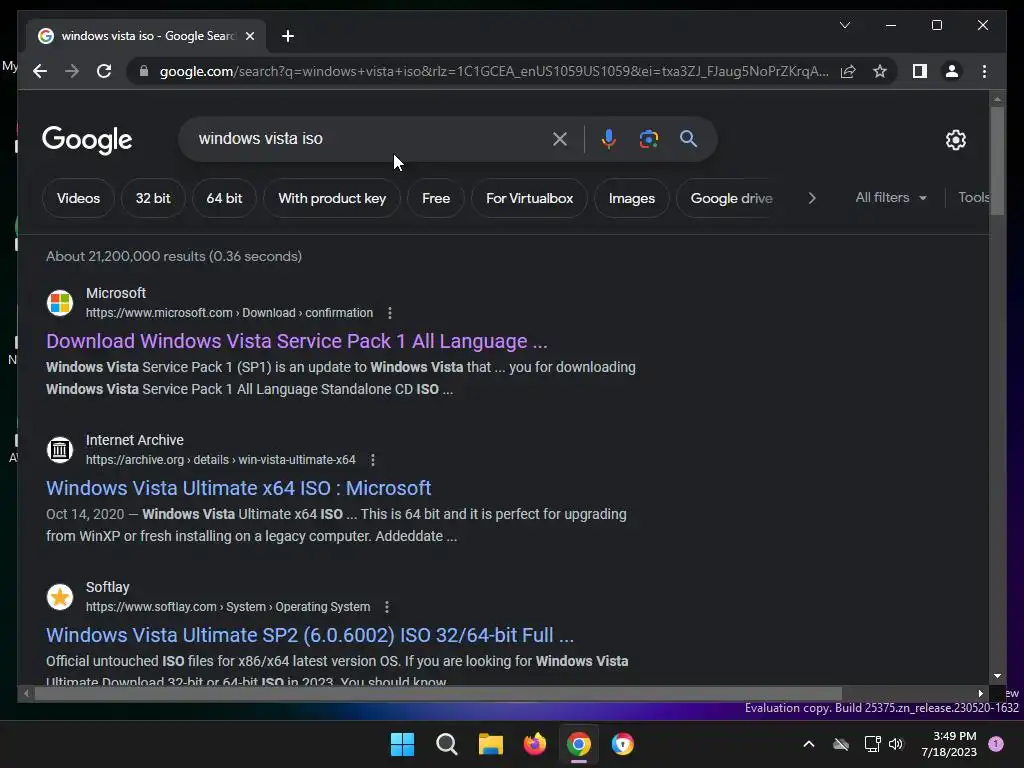Go back using the browser back arrow
1024x768 pixels.
pyautogui.click(x=40, y=71)
